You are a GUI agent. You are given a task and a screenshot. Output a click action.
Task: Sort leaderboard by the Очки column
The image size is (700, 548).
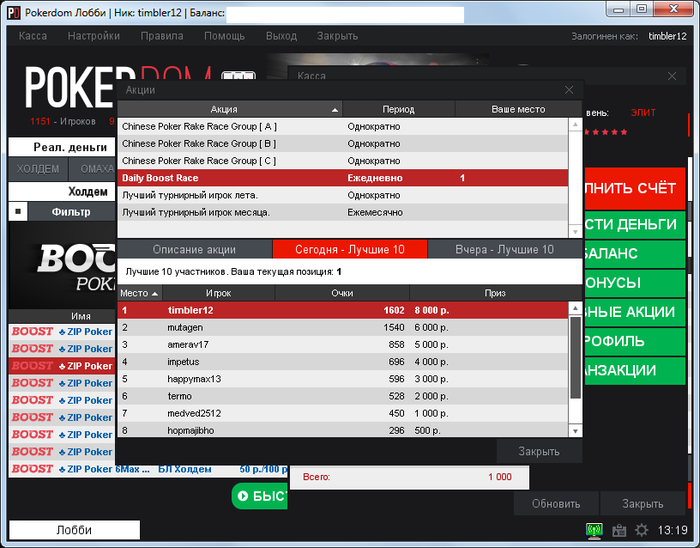(x=342, y=293)
